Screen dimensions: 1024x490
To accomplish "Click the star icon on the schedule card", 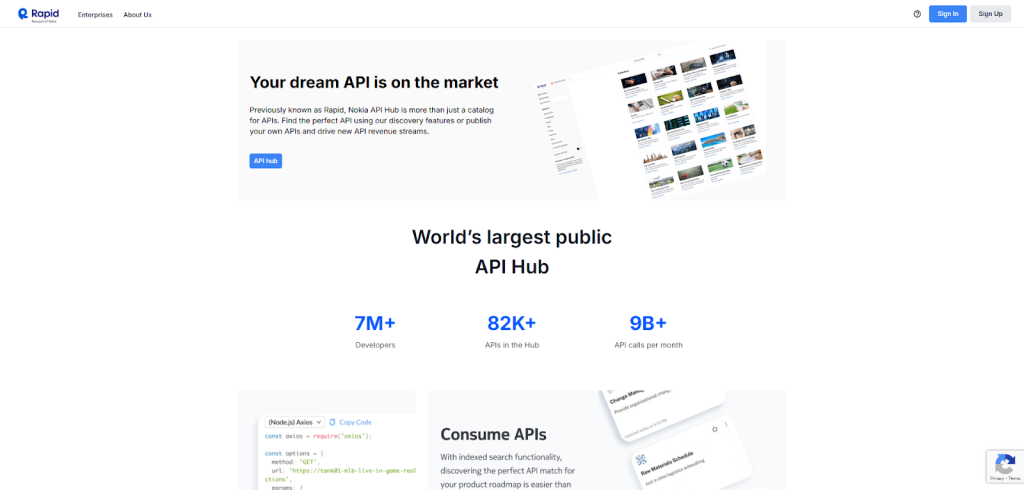I will (x=714, y=429).
